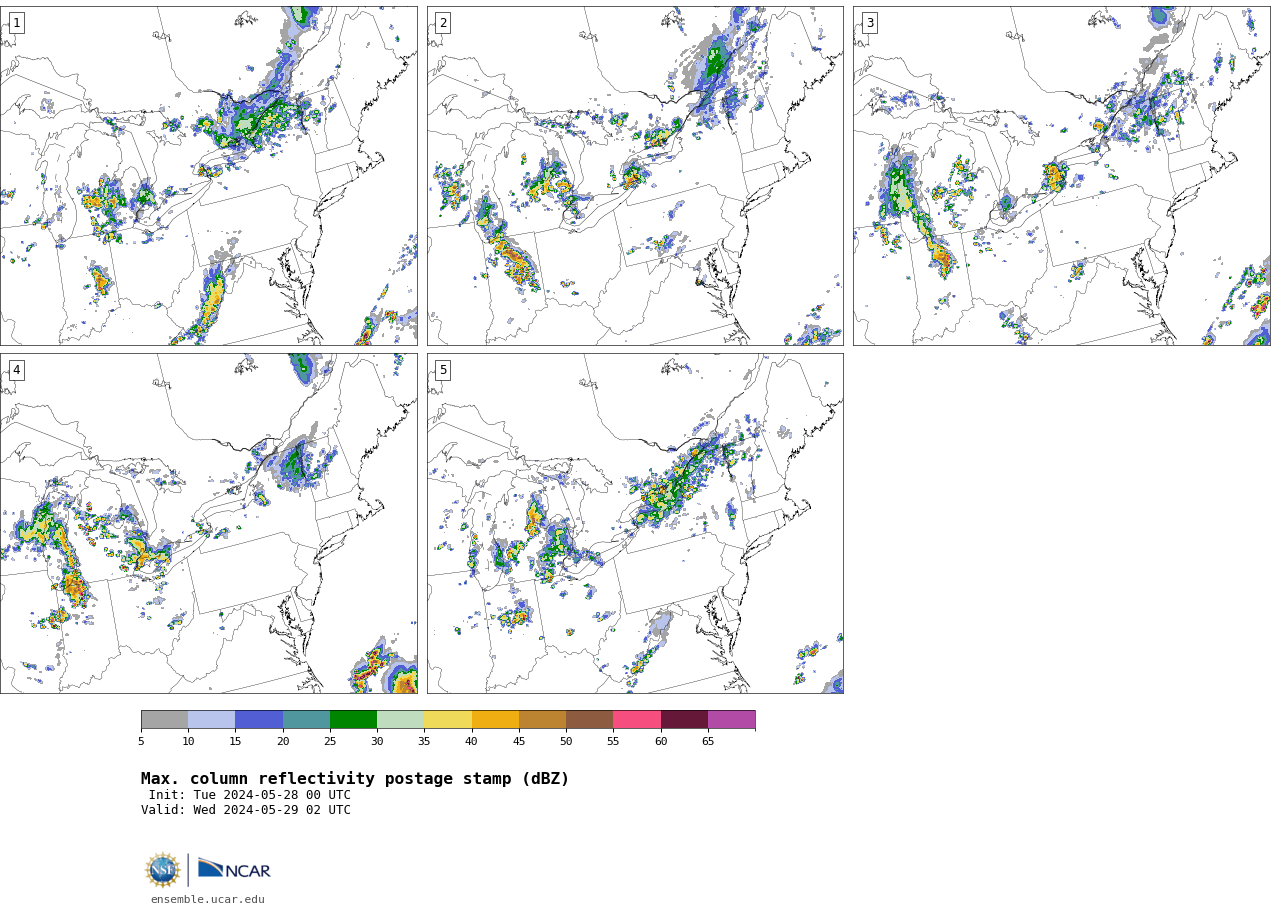This screenshot has height=910, width=1280.
Task: Pick the gray 5-10 dBZ swatch
Action: click(164, 720)
